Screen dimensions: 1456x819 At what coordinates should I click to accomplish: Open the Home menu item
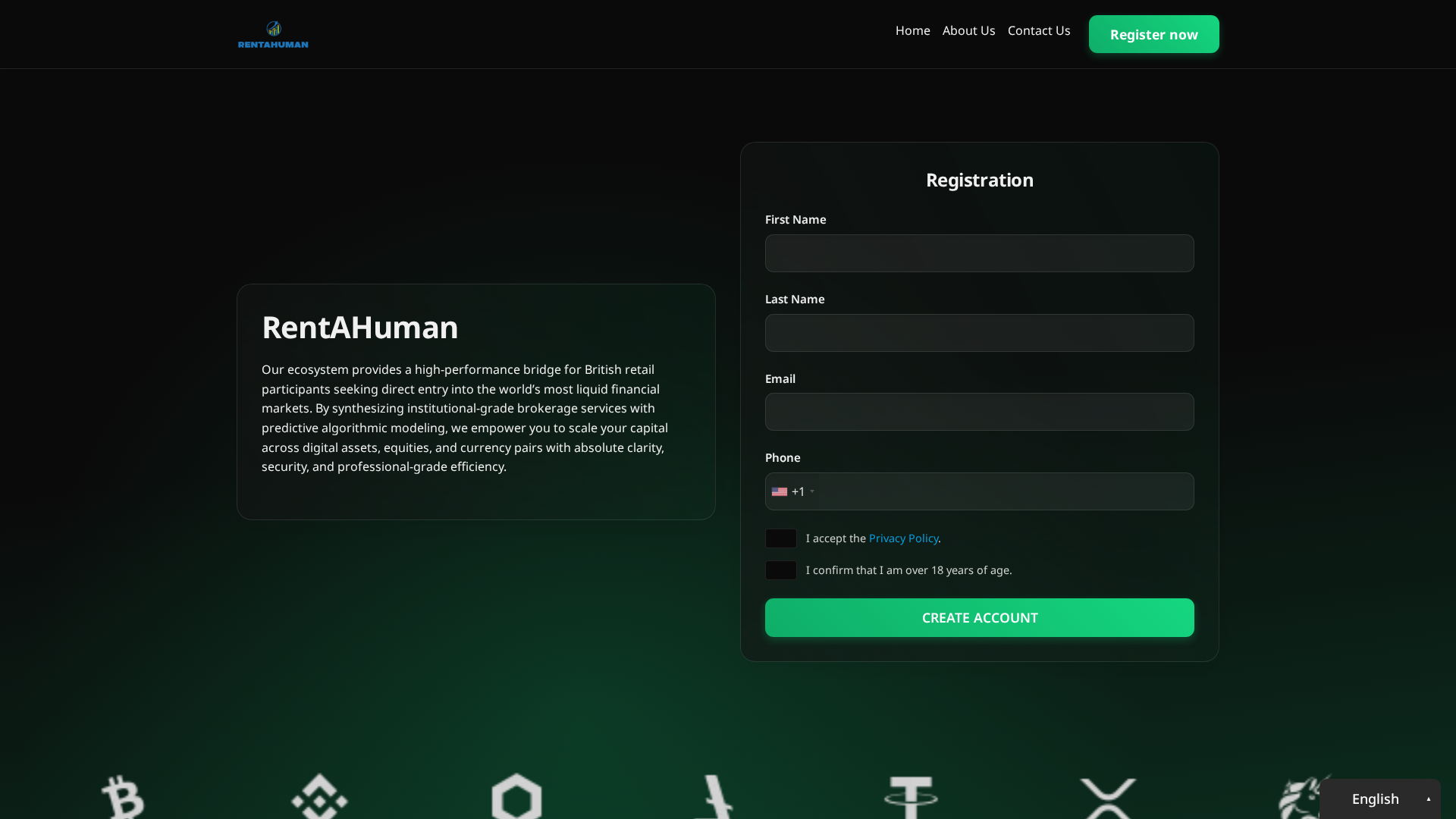(912, 30)
